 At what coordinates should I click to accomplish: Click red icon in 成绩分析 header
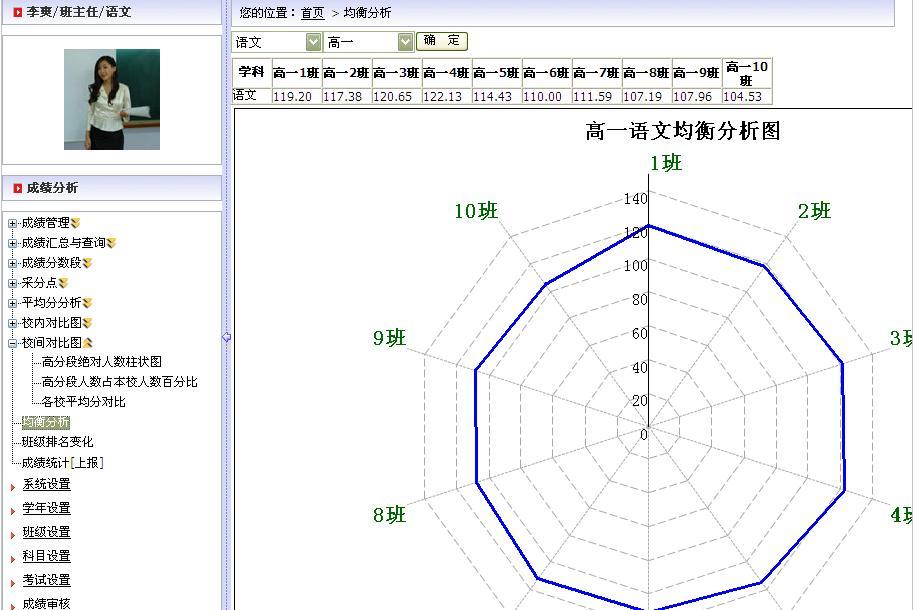point(18,188)
